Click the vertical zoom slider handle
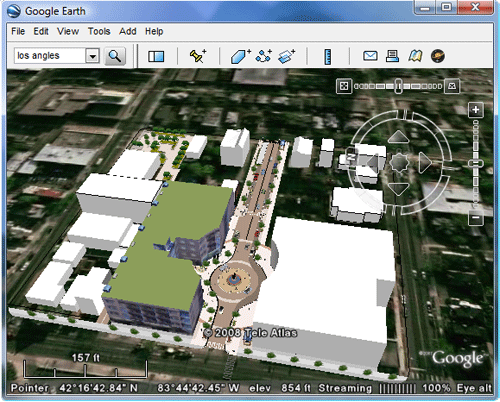This screenshot has width=500, height=402. [476, 163]
